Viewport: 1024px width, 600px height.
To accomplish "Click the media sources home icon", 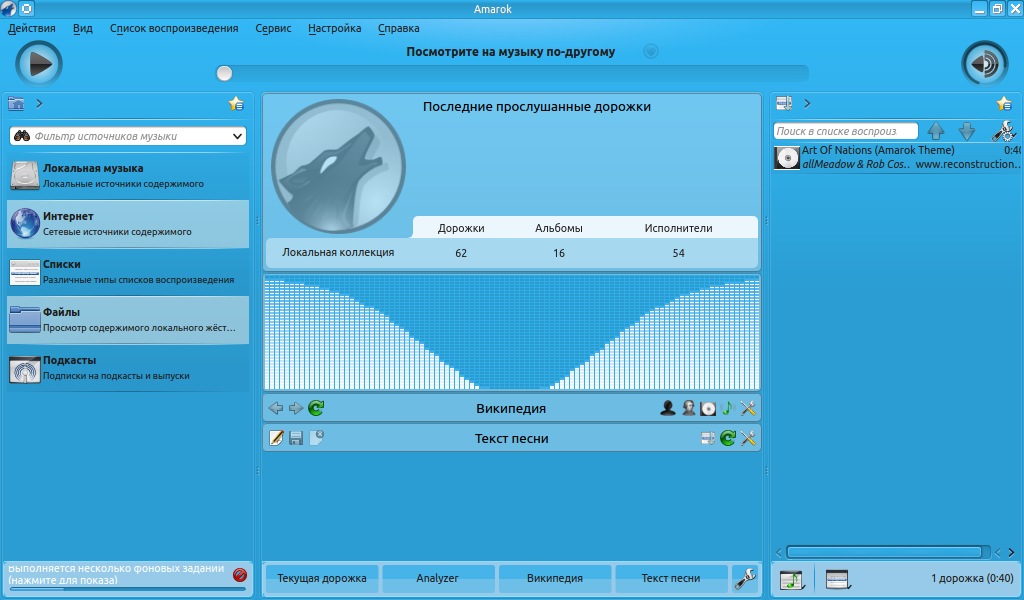I will tap(16, 103).
